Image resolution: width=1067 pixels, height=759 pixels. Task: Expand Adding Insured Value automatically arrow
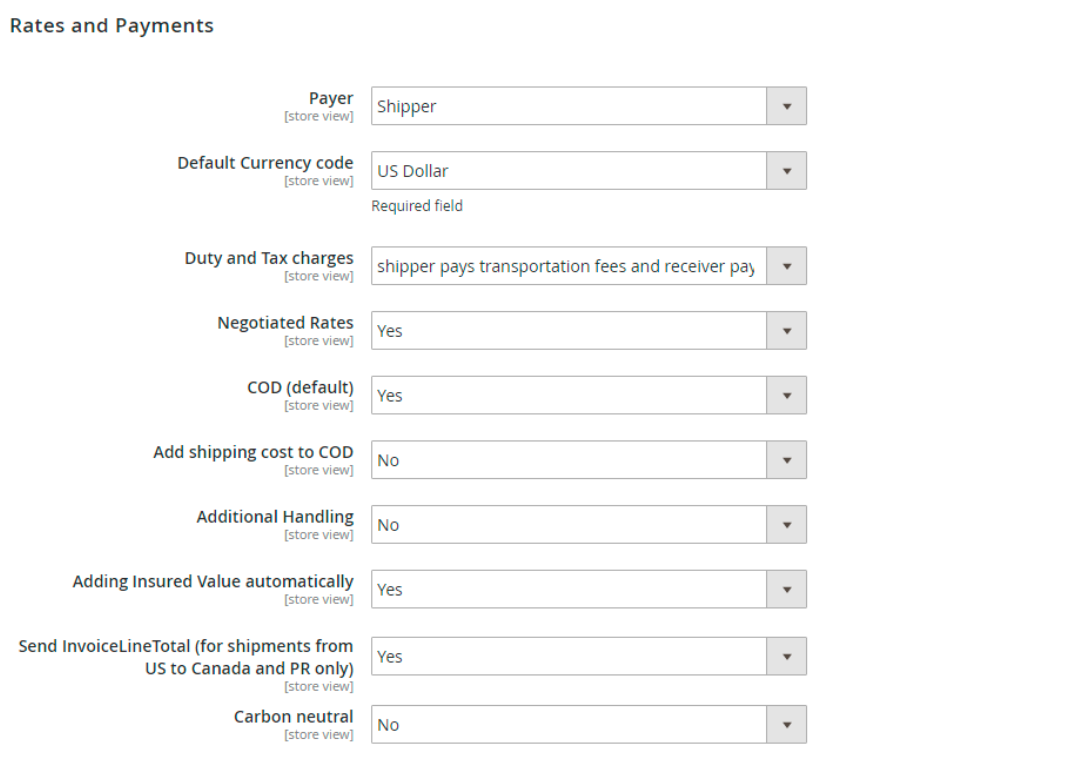pyautogui.click(x=786, y=590)
